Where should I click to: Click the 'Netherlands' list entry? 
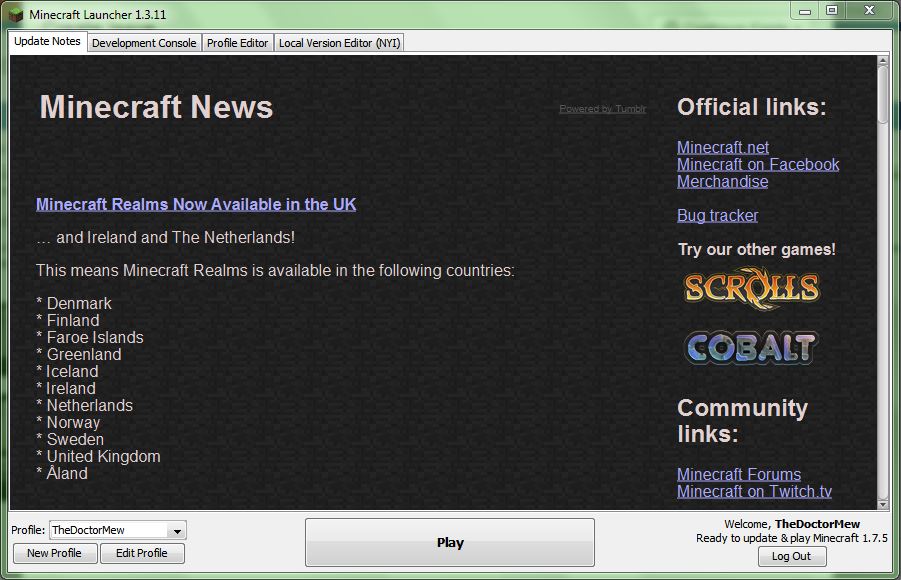90,405
